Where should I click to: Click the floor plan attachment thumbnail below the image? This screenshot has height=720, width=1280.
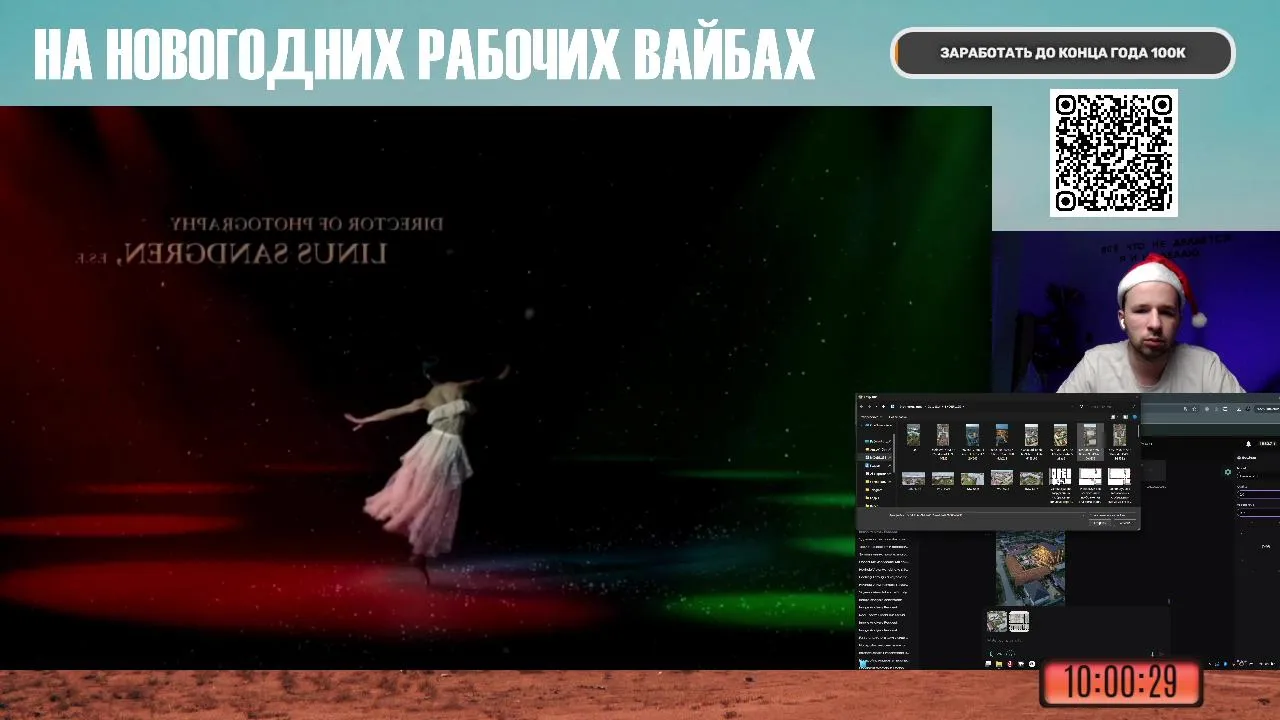click(1019, 621)
